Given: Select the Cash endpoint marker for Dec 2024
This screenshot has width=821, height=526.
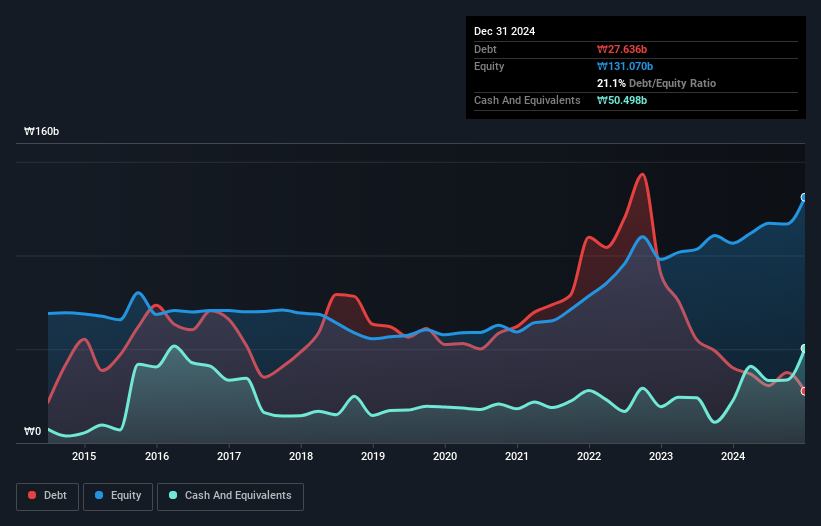Looking at the screenshot, I should click(804, 349).
